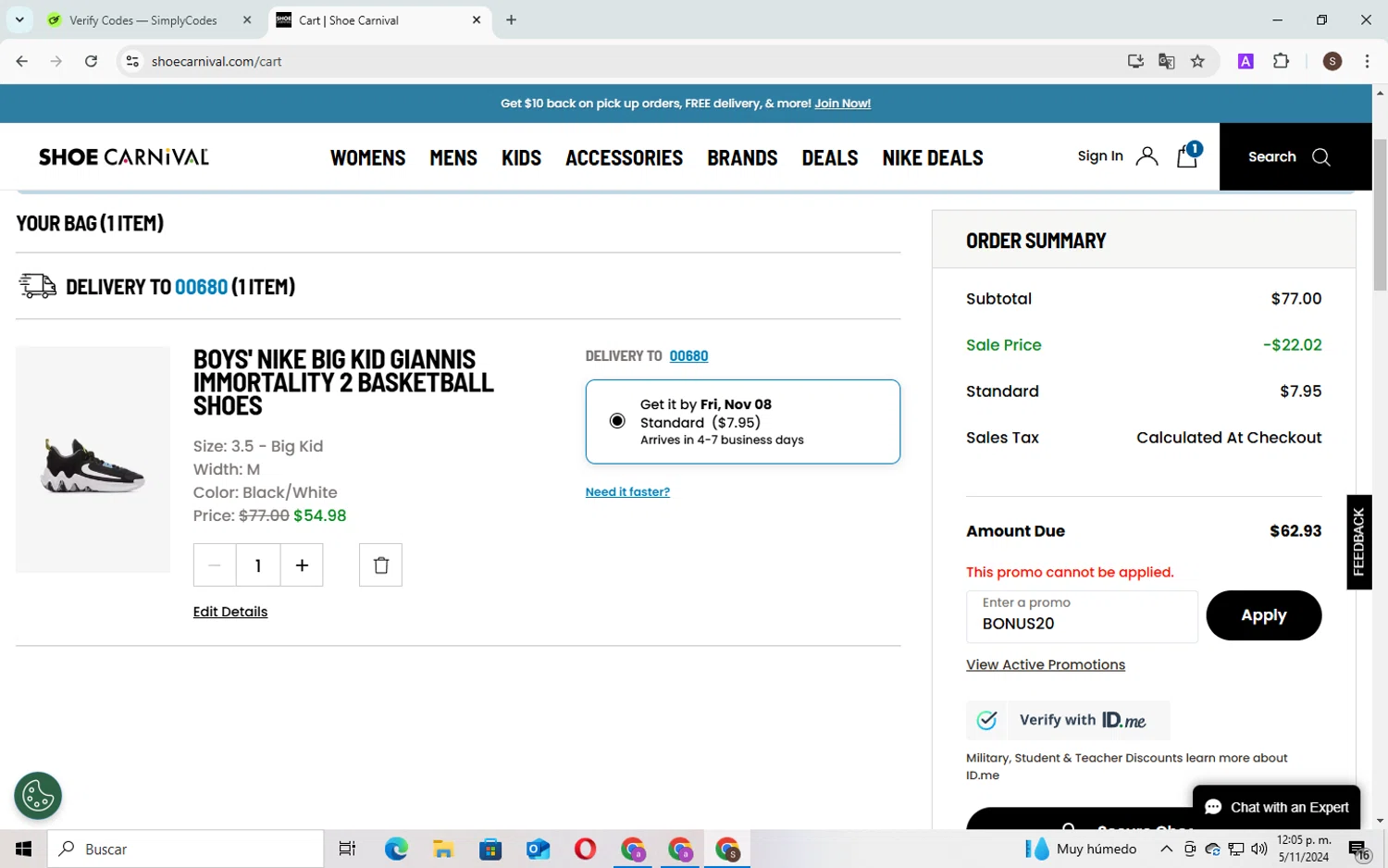1388x868 pixels.
Task: Open the Nike Giannis shoe thumbnail
Action: (93, 460)
